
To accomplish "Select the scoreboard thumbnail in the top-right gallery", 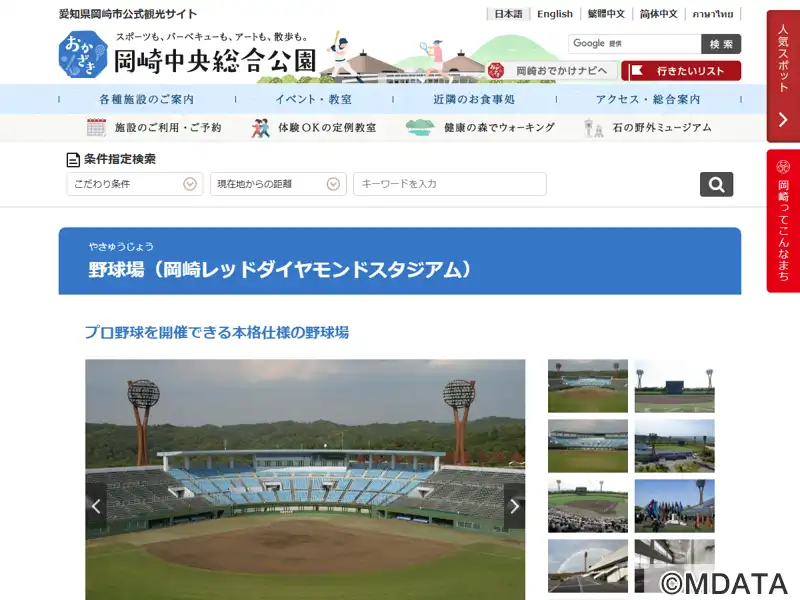I will [x=674, y=386].
